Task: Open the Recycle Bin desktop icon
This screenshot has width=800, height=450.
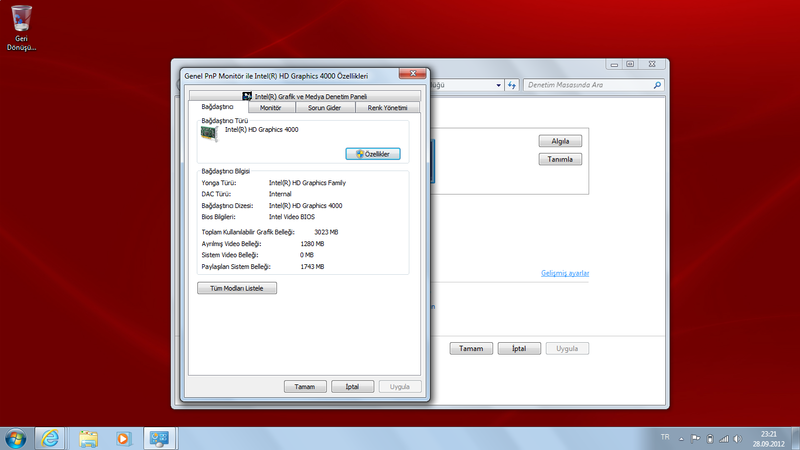Action: pyautogui.click(x=21, y=28)
